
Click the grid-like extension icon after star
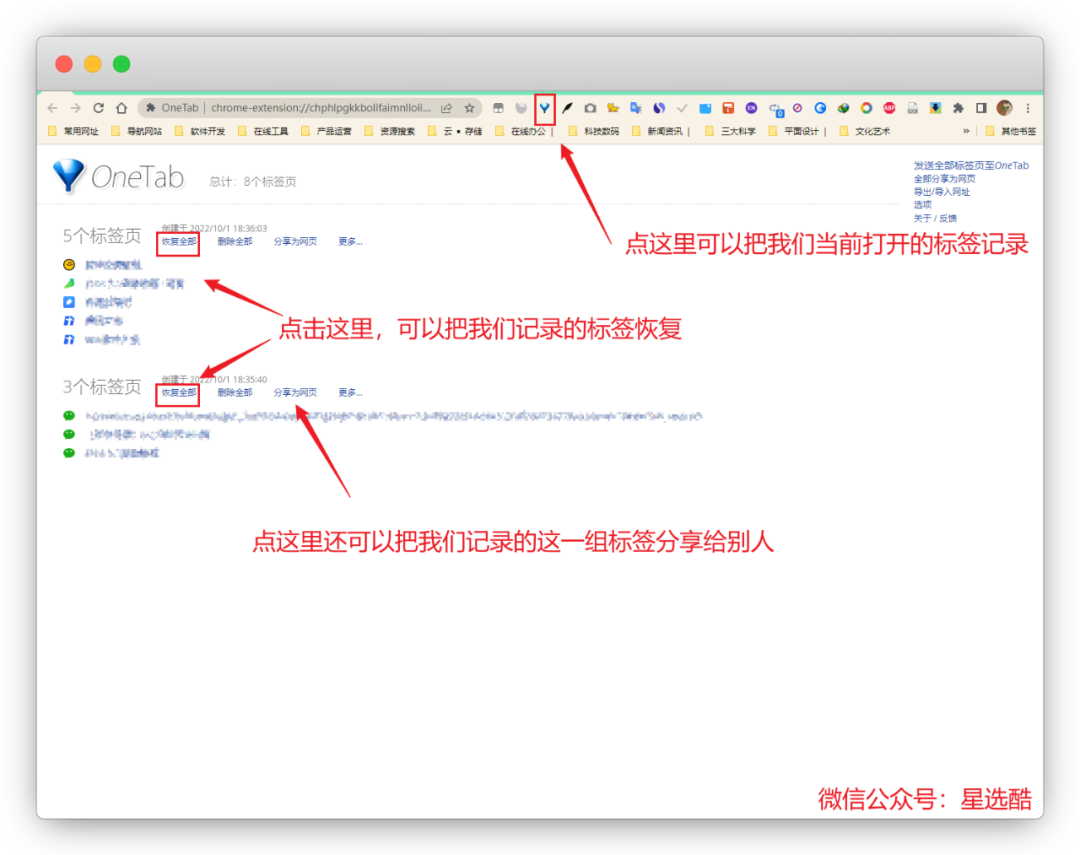point(498,108)
